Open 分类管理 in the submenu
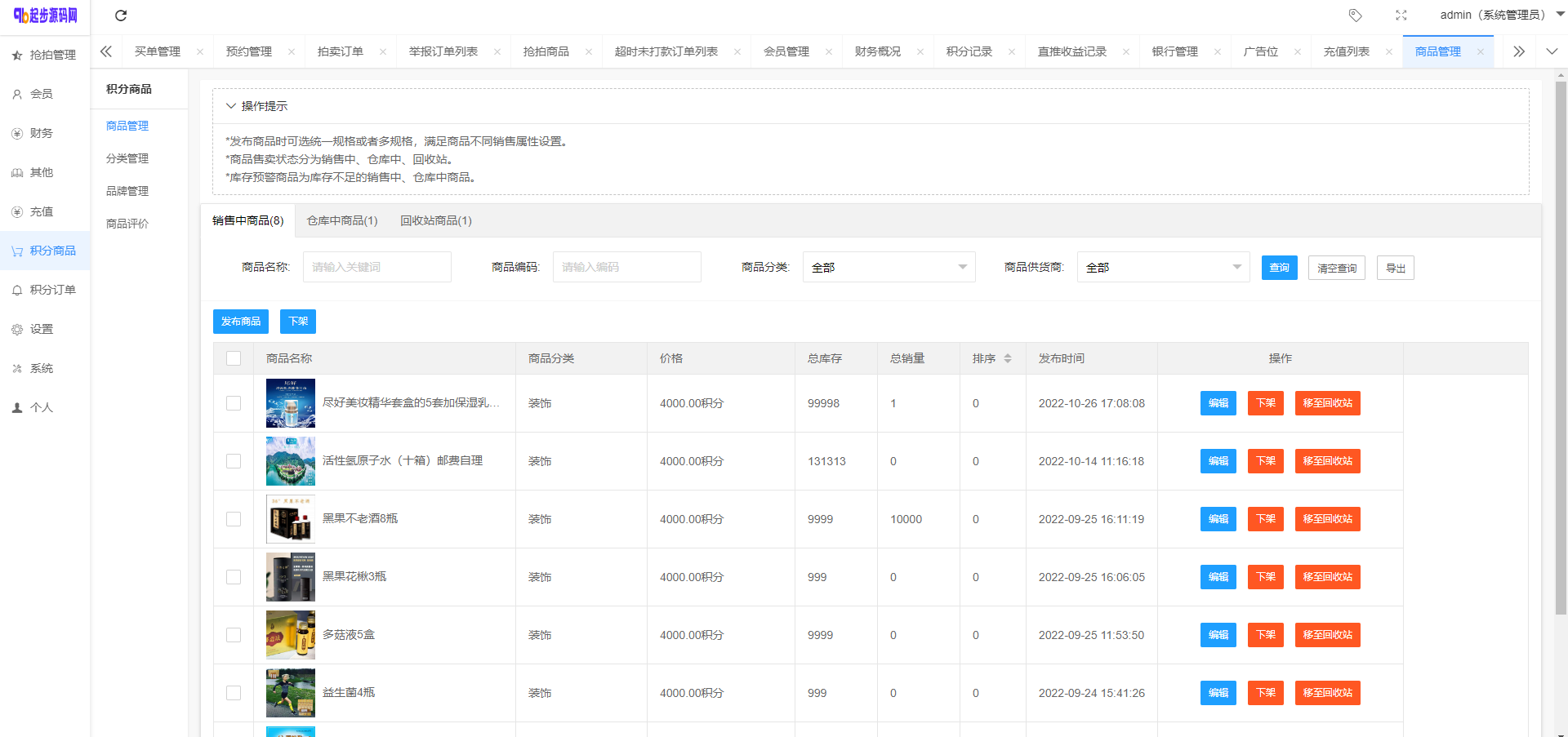This screenshot has height=737, width=1568. point(127,158)
